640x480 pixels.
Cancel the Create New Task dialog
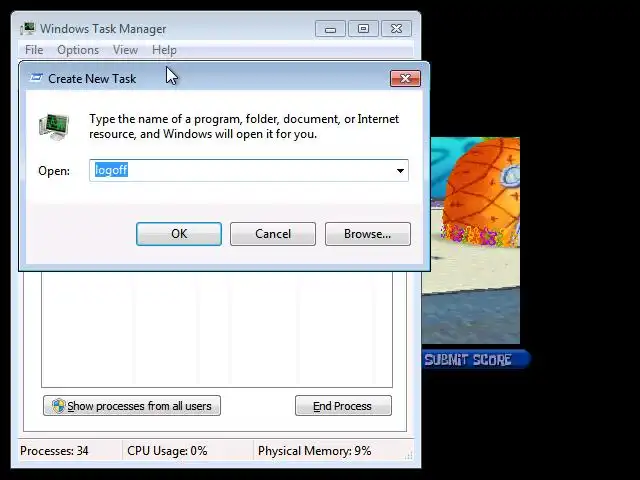(x=273, y=234)
